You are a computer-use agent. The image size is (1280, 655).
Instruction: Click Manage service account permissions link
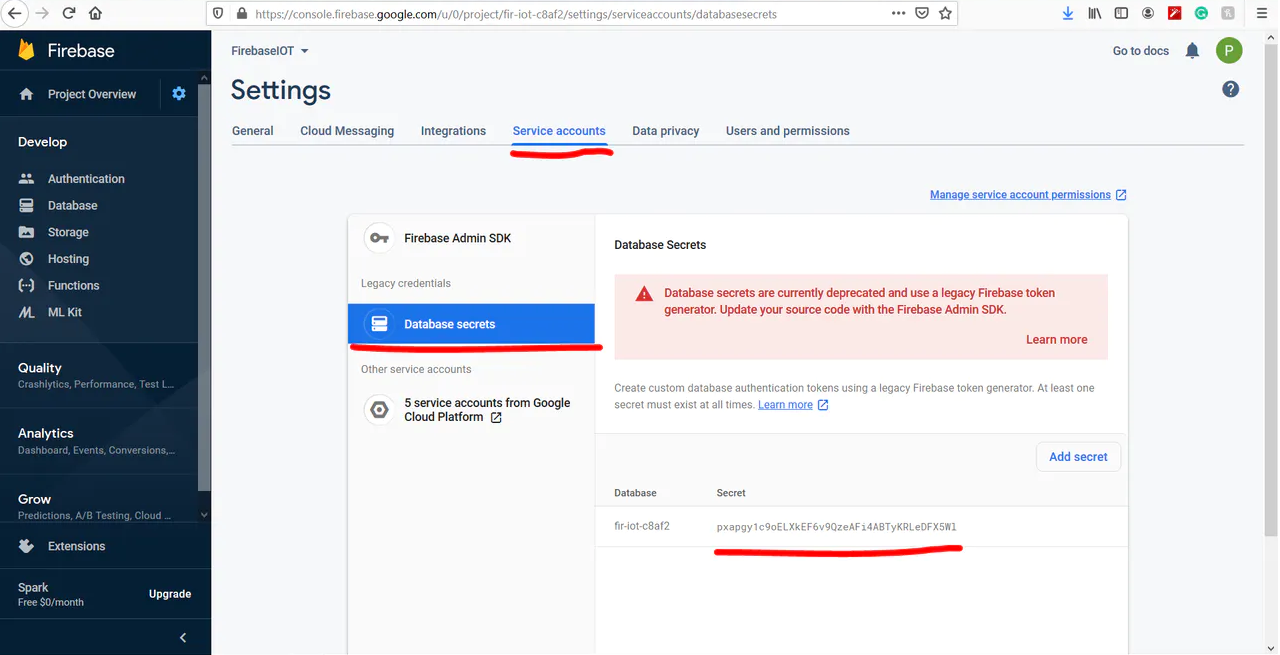tap(1028, 195)
